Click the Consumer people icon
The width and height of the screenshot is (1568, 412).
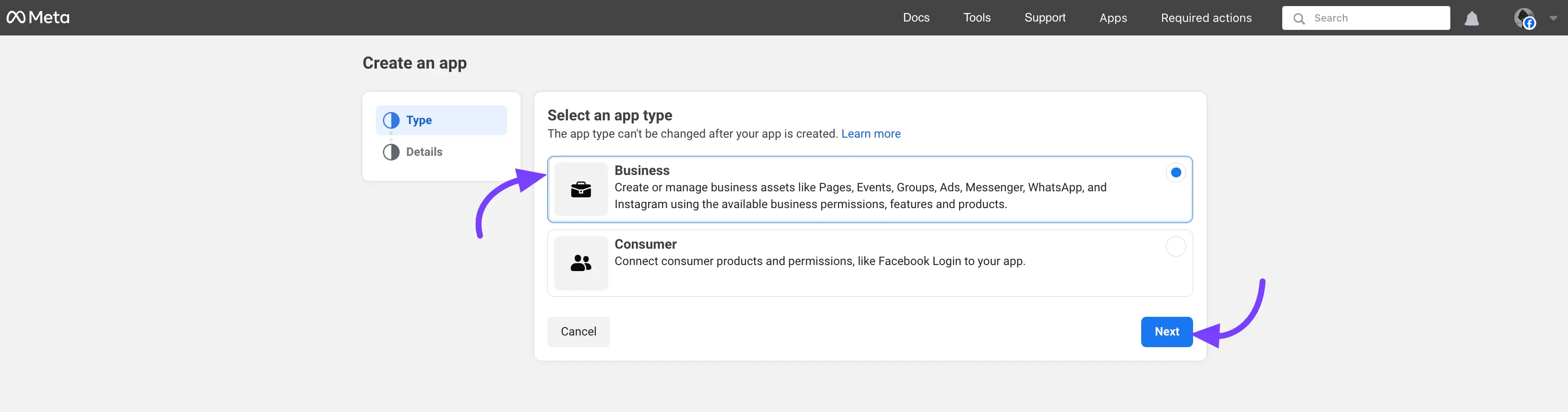[x=581, y=263]
